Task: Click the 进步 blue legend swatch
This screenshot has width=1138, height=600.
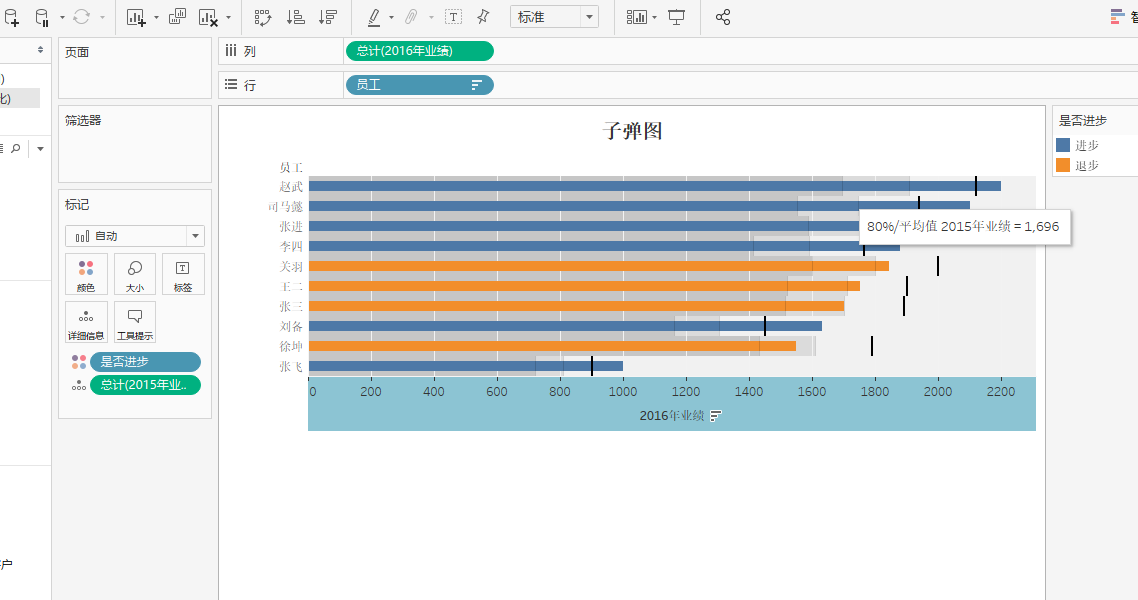Action: [1063, 145]
